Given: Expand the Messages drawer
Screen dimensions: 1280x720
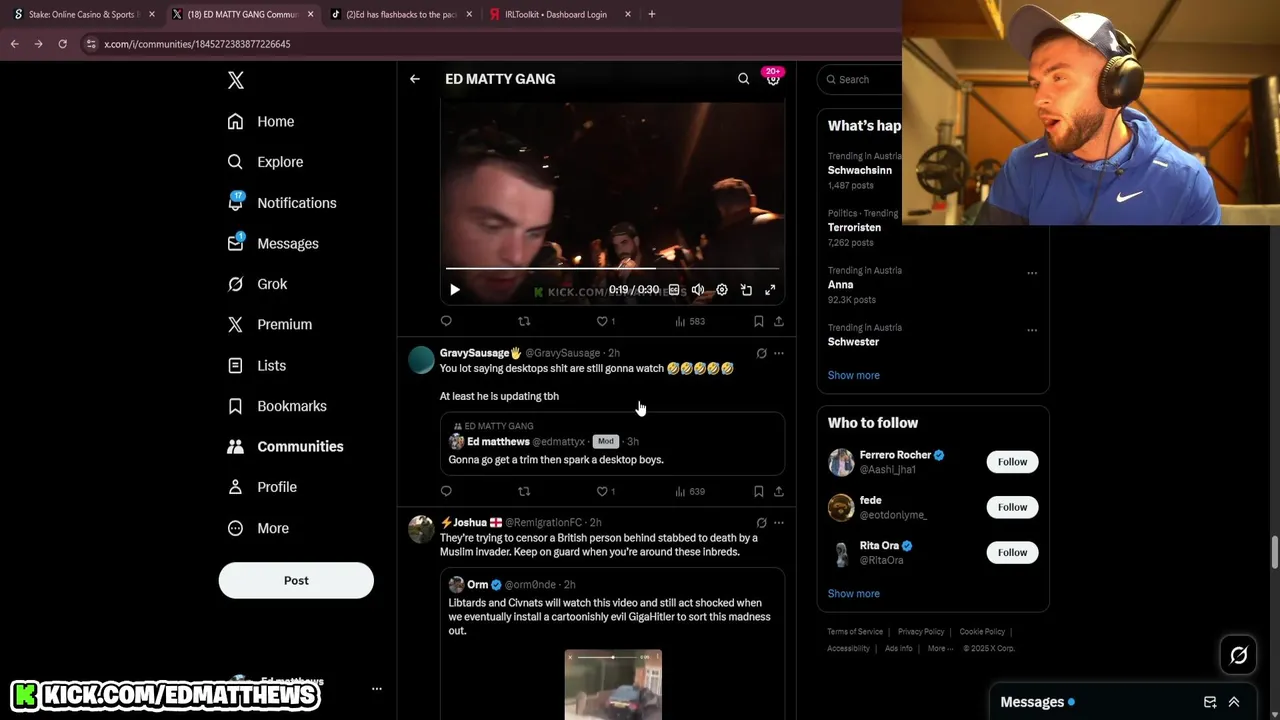Looking at the screenshot, I should [1234, 702].
